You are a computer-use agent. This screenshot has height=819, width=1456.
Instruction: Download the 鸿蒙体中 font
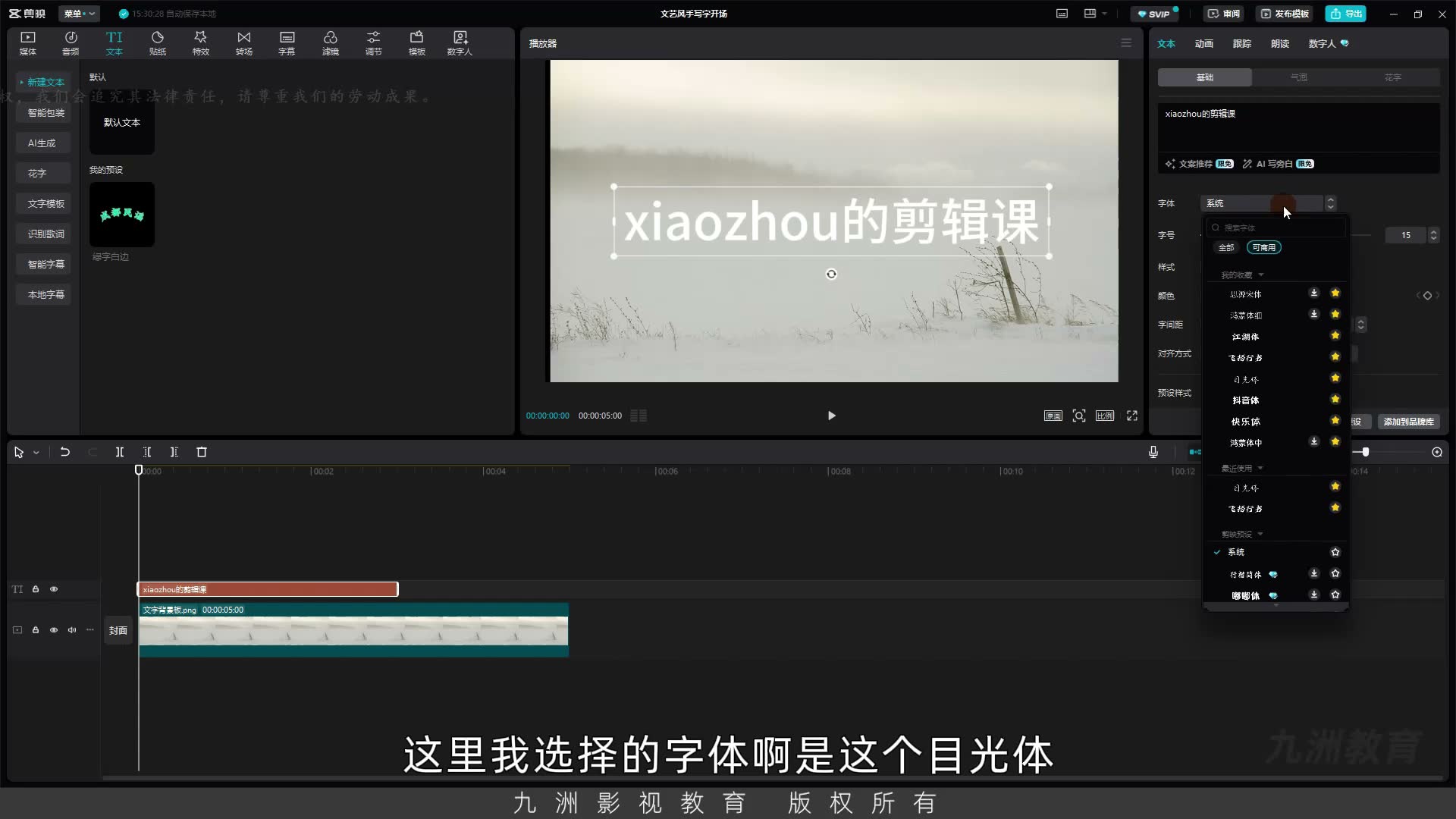coord(1314,441)
